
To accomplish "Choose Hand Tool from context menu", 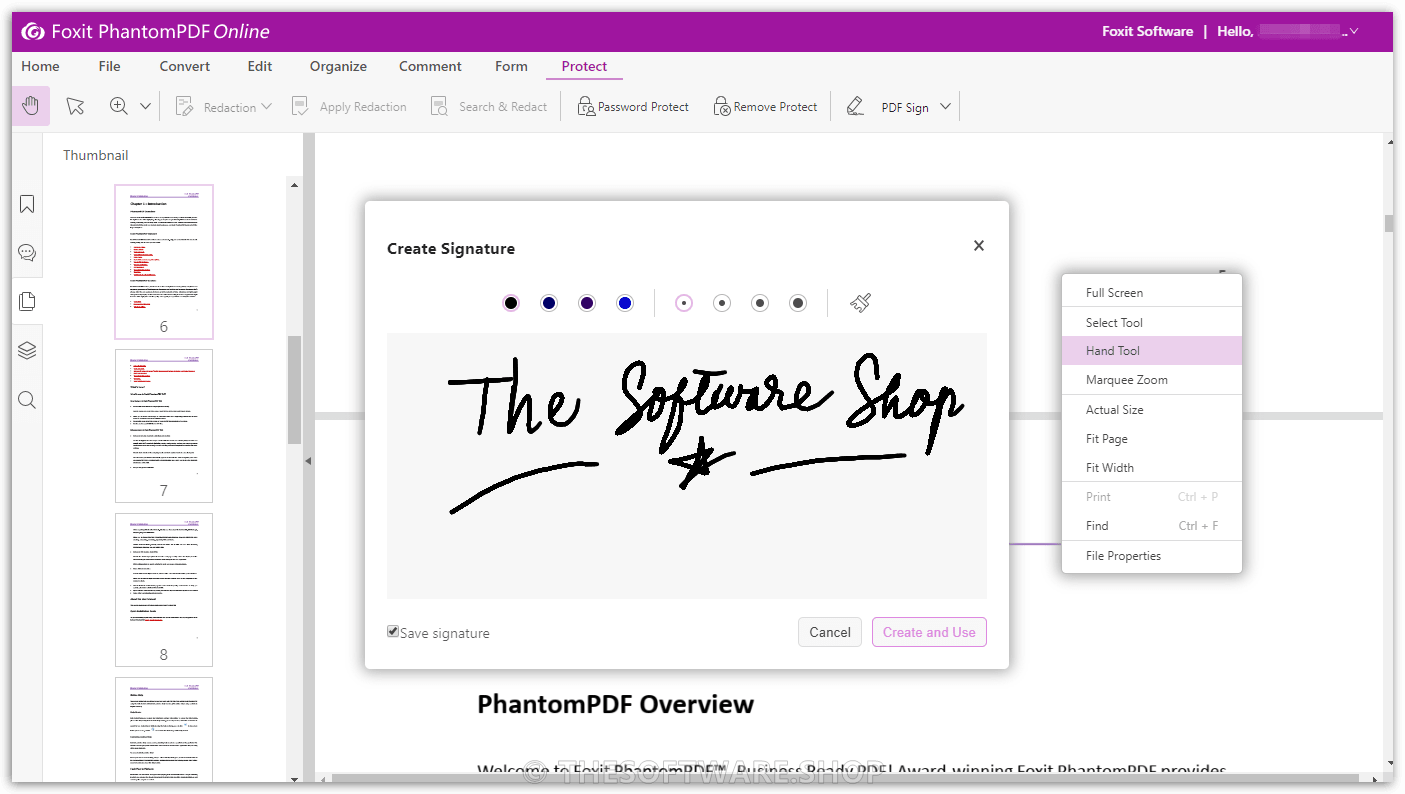I will pyautogui.click(x=1152, y=351).
